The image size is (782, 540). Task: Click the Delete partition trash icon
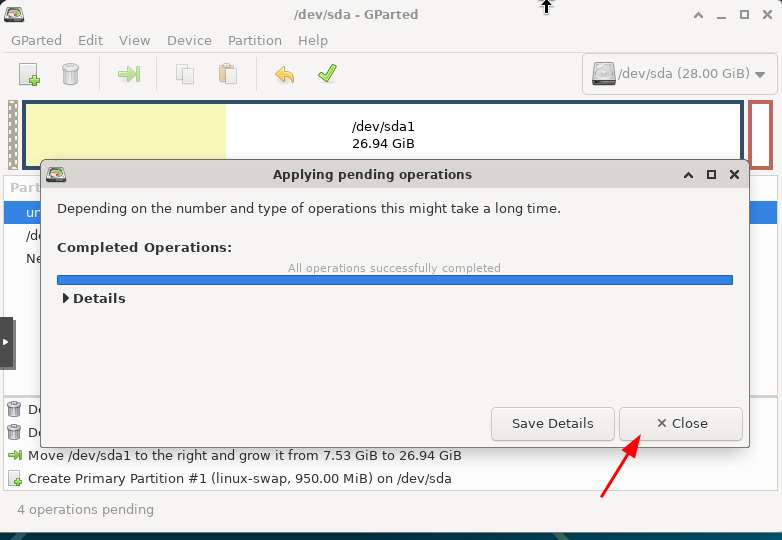pos(70,74)
